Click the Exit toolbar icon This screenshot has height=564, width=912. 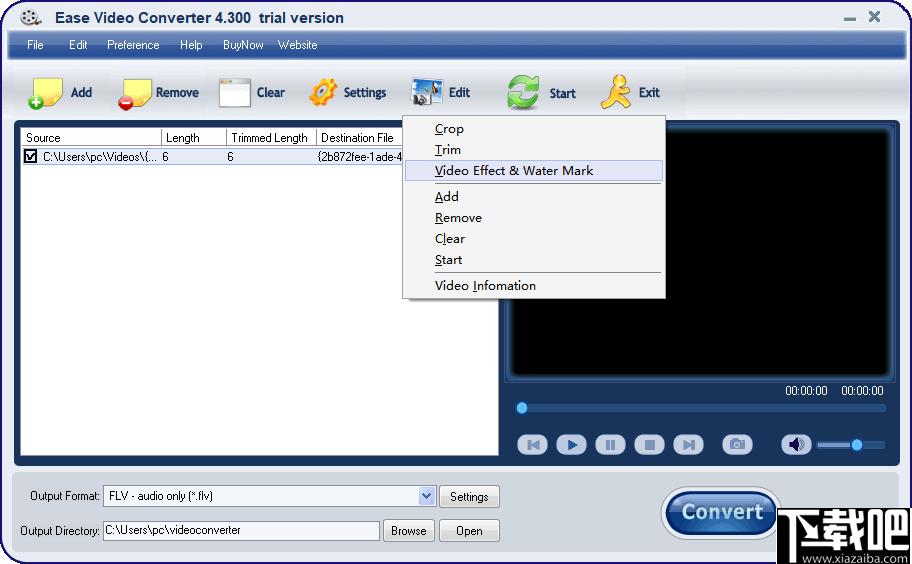[616, 92]
